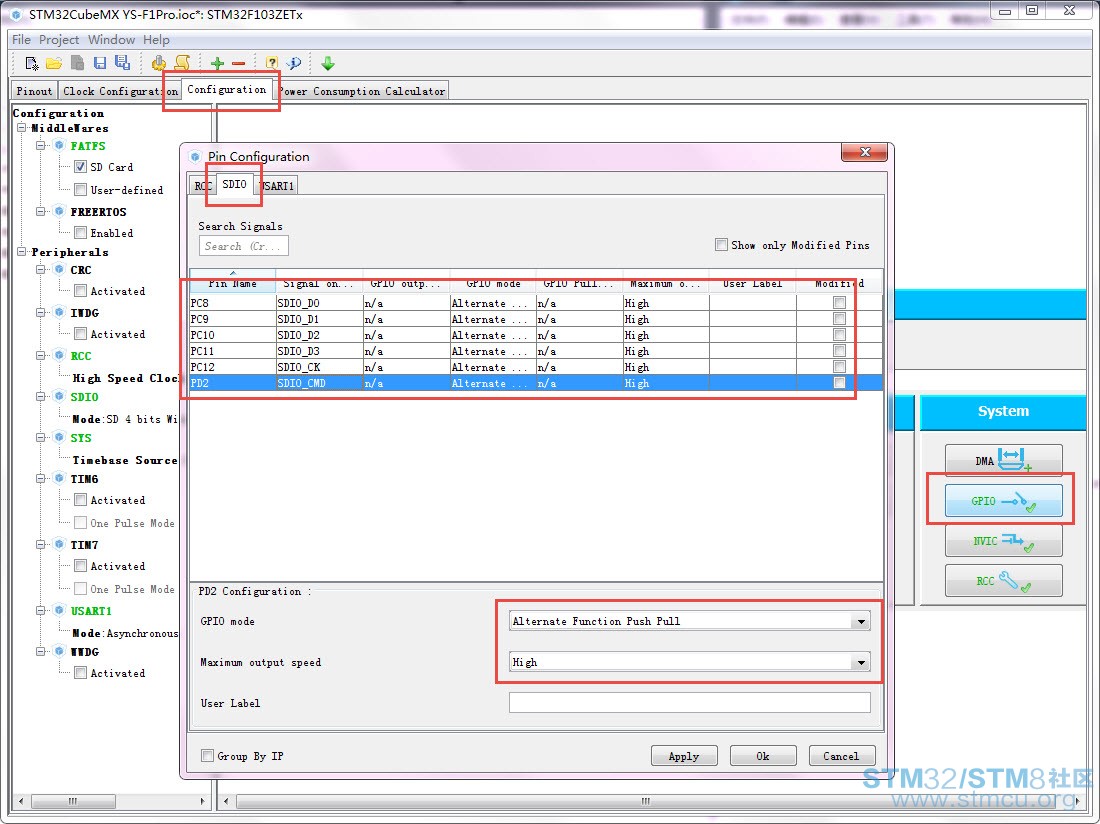
Task: Click the Open Project folder icon
Action: tap(54, 63)
